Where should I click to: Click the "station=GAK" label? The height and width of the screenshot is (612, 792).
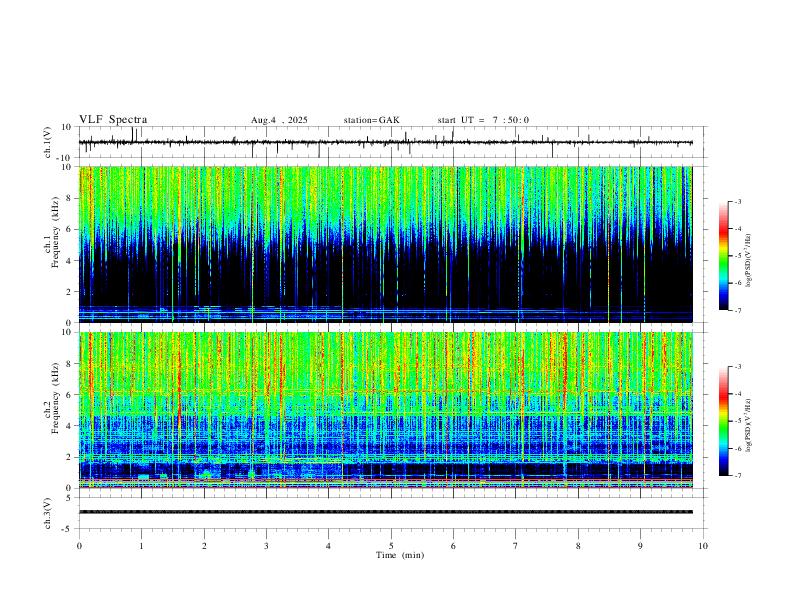(x=371, y=120)
